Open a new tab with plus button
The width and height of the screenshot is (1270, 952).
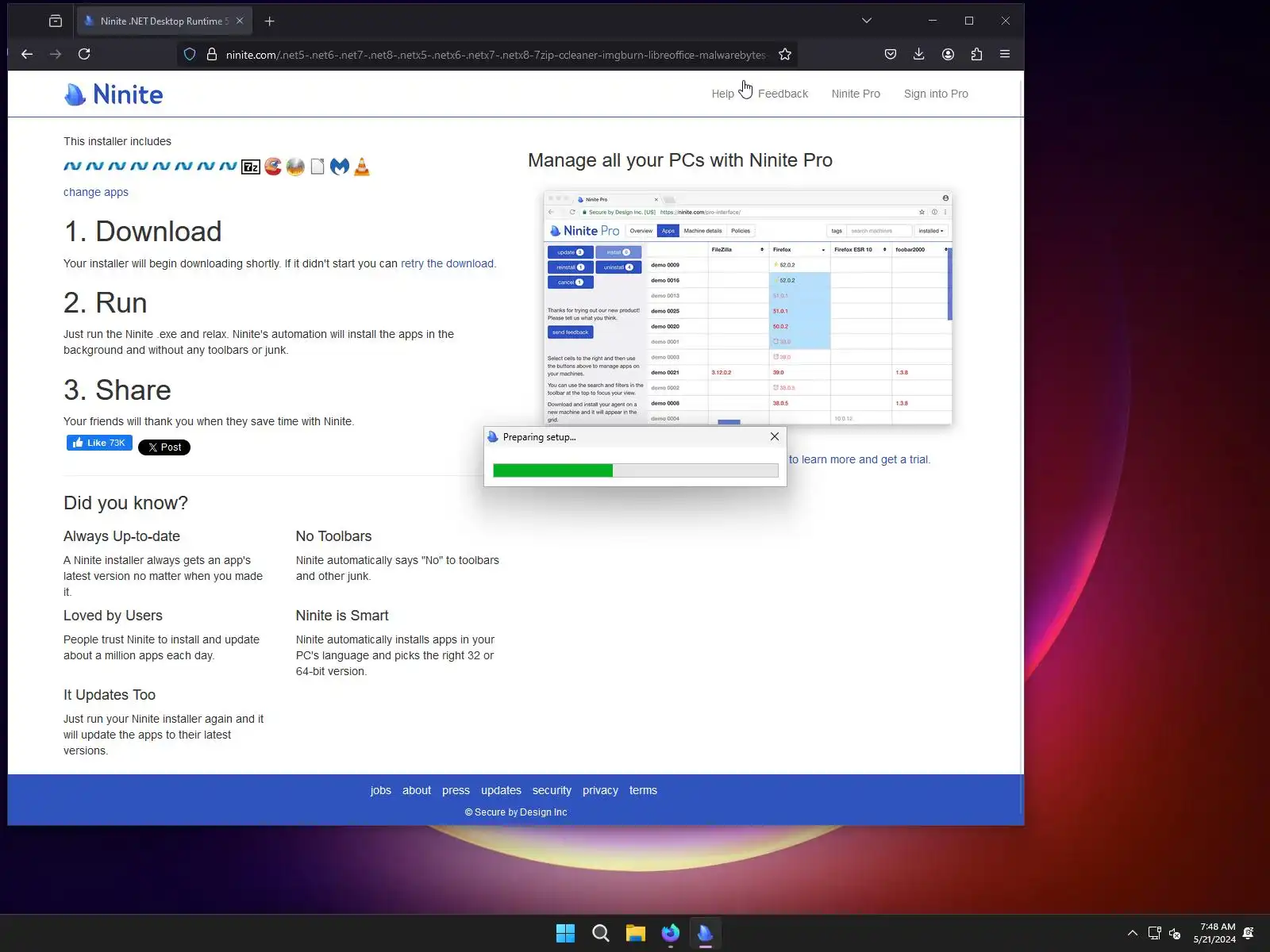tap(270, 21)
